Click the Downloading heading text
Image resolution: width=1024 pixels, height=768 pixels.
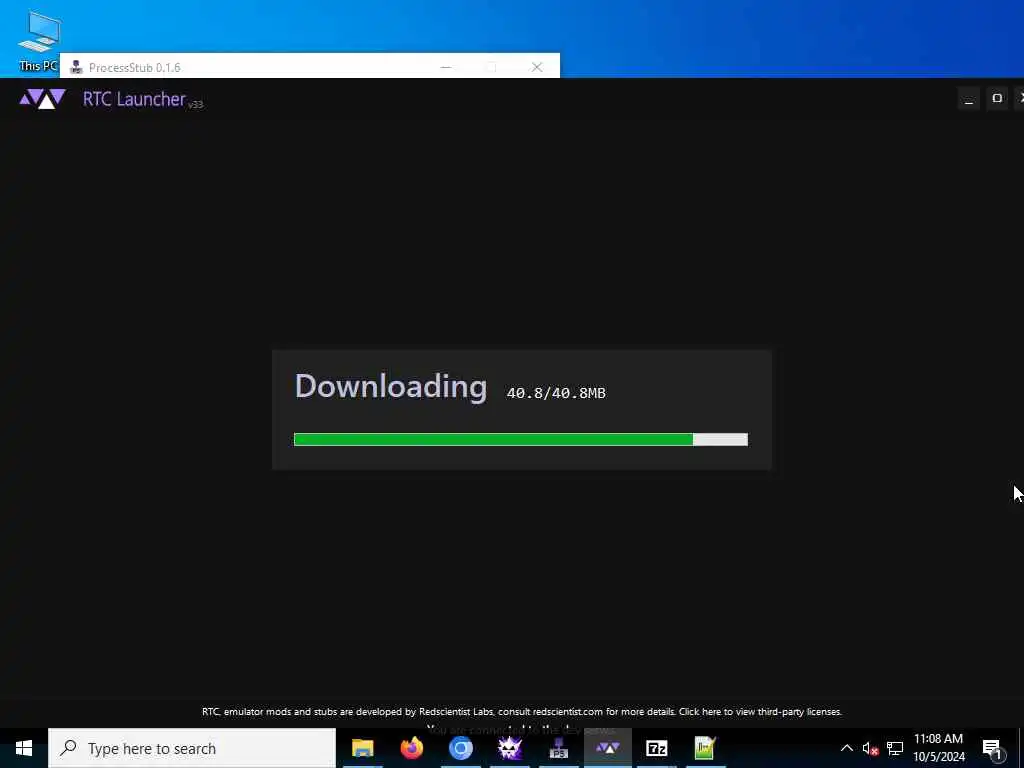pyautogui.click(x=391, y=386)
